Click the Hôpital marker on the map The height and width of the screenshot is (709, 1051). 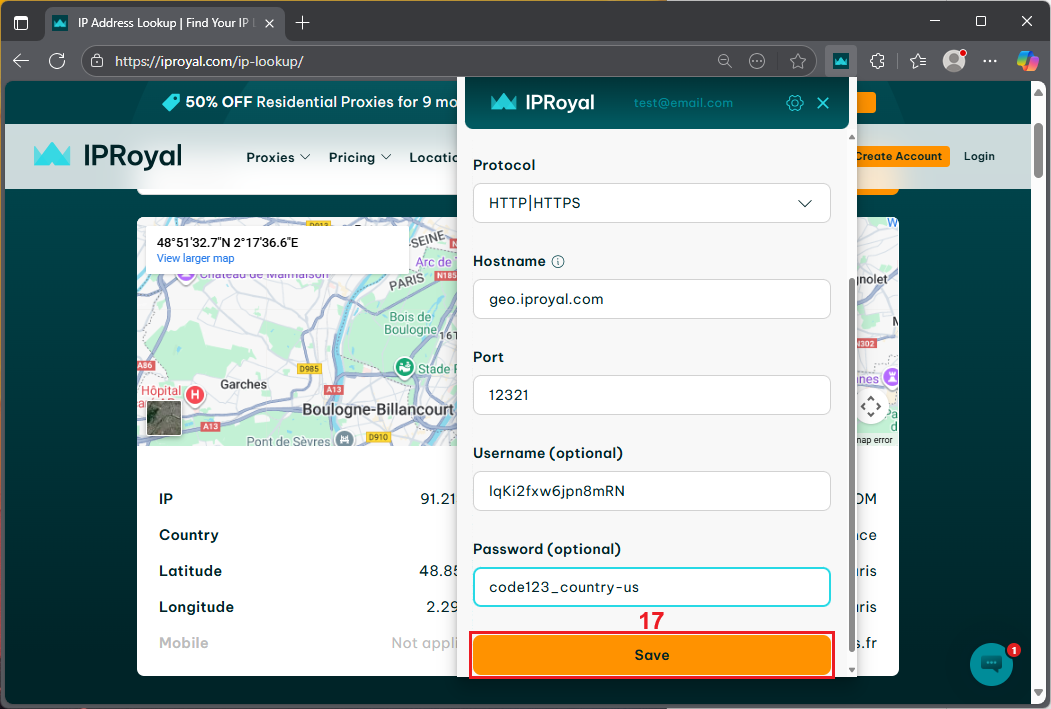194,394
